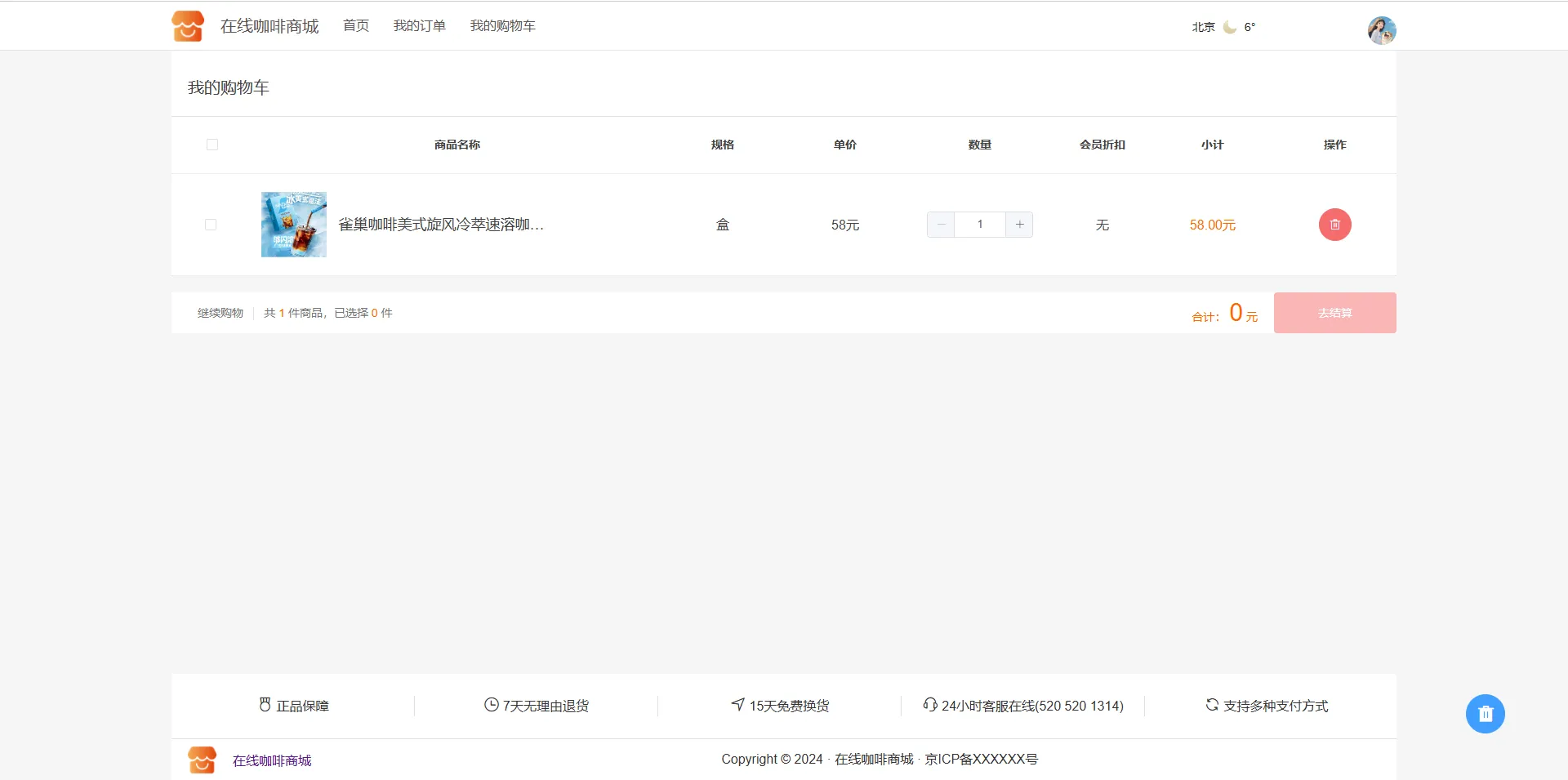Open 我的购物车 navigation item

503,26
